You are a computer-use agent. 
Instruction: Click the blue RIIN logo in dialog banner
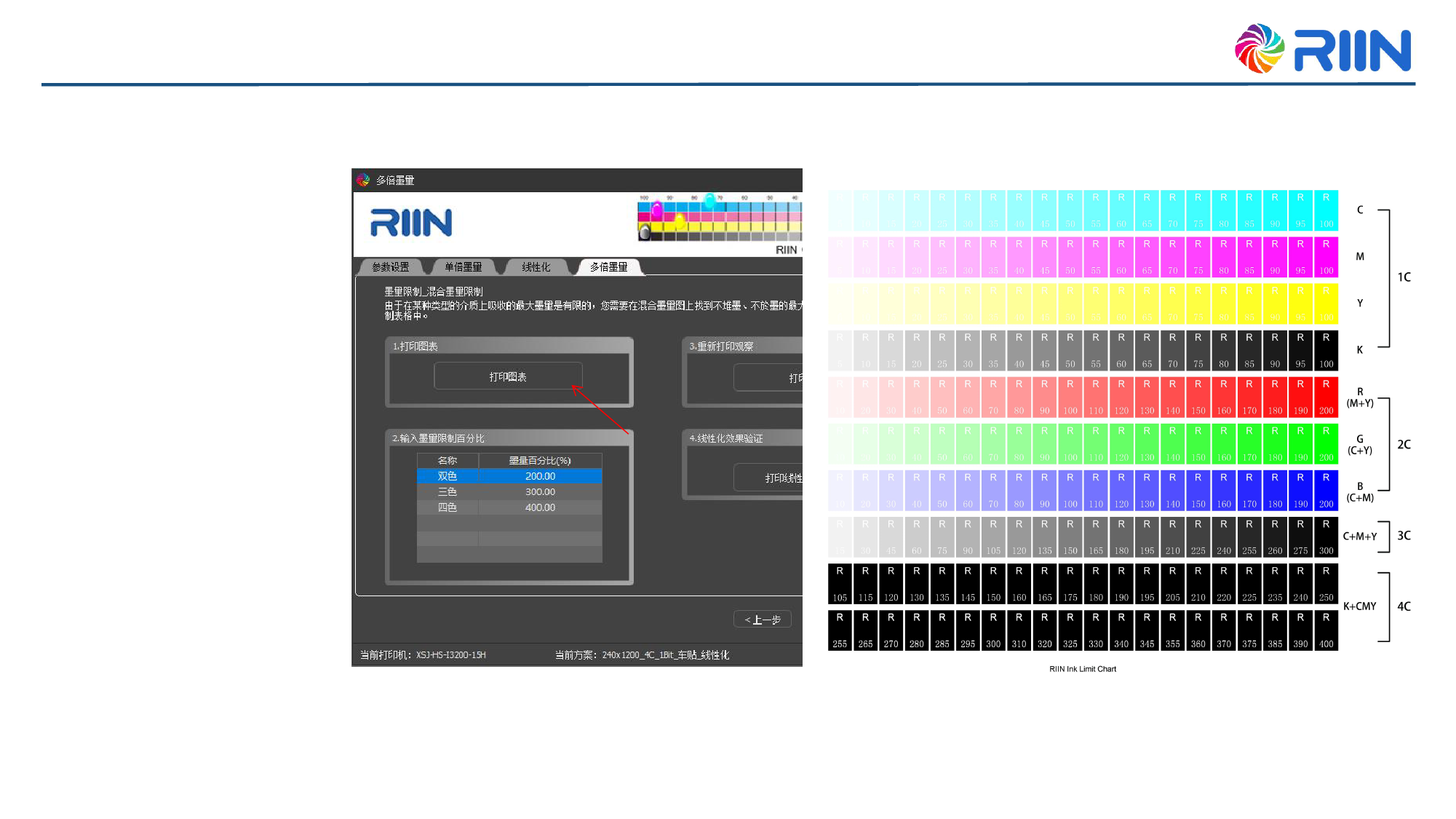click(411, 223)
